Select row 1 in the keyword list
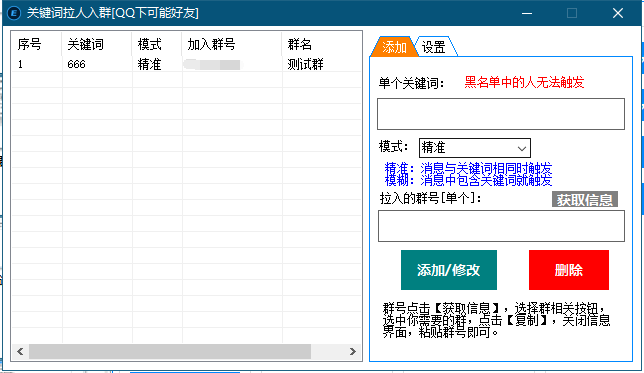The image size is (644, 373). tap(186, 64)
